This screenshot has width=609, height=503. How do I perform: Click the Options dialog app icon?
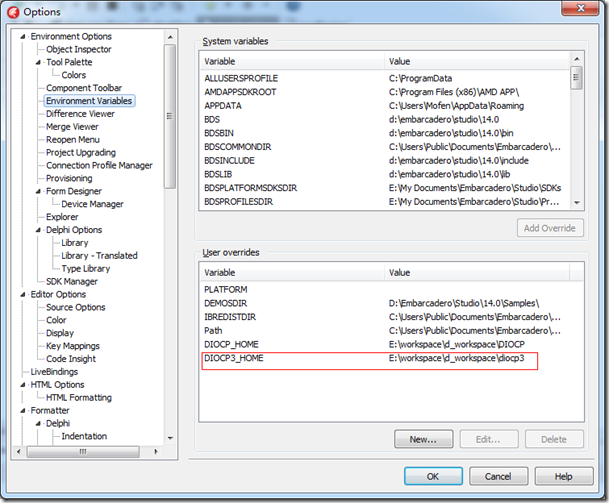pos(13,12)
